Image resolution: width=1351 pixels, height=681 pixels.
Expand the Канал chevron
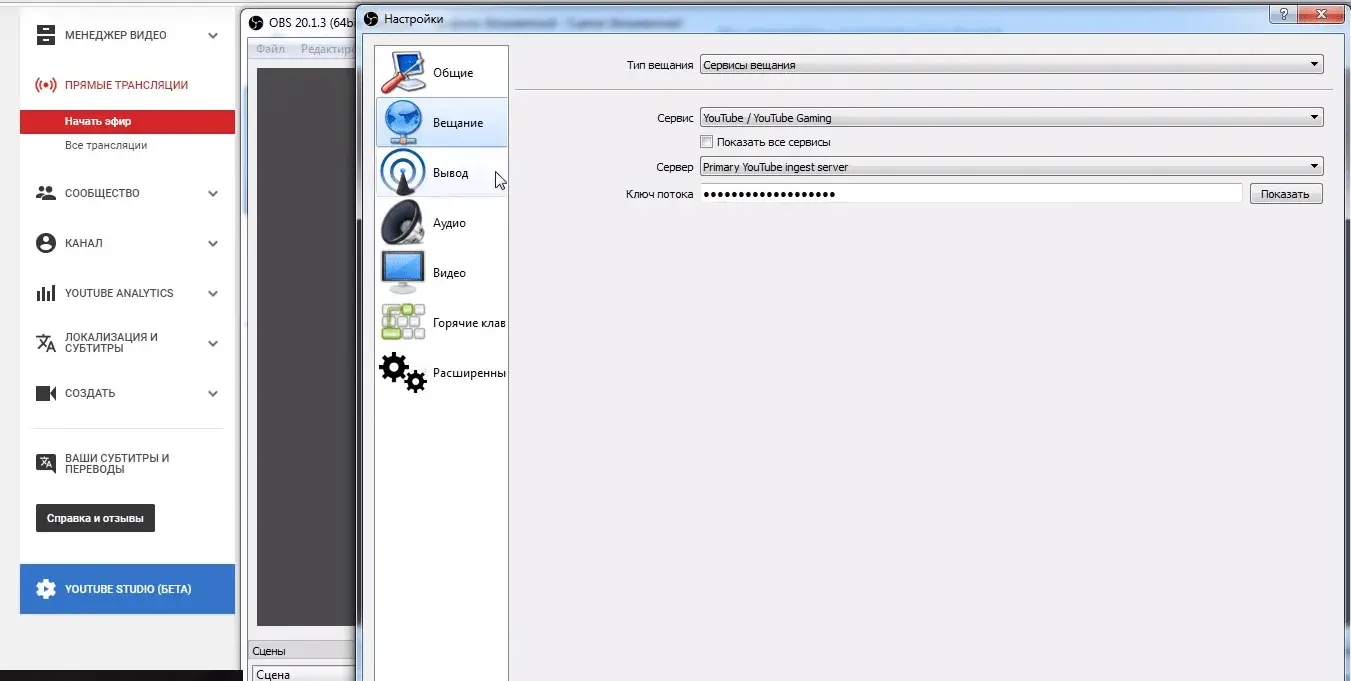213,244
